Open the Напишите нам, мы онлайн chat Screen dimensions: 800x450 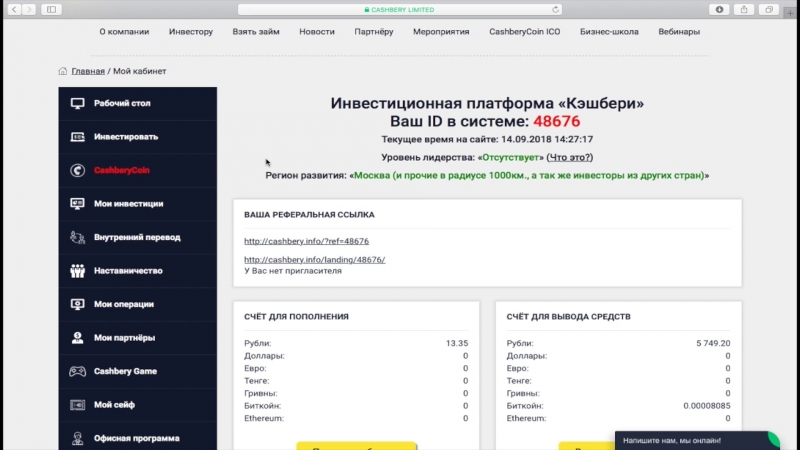pyautogui.click(x=696, y=440)
